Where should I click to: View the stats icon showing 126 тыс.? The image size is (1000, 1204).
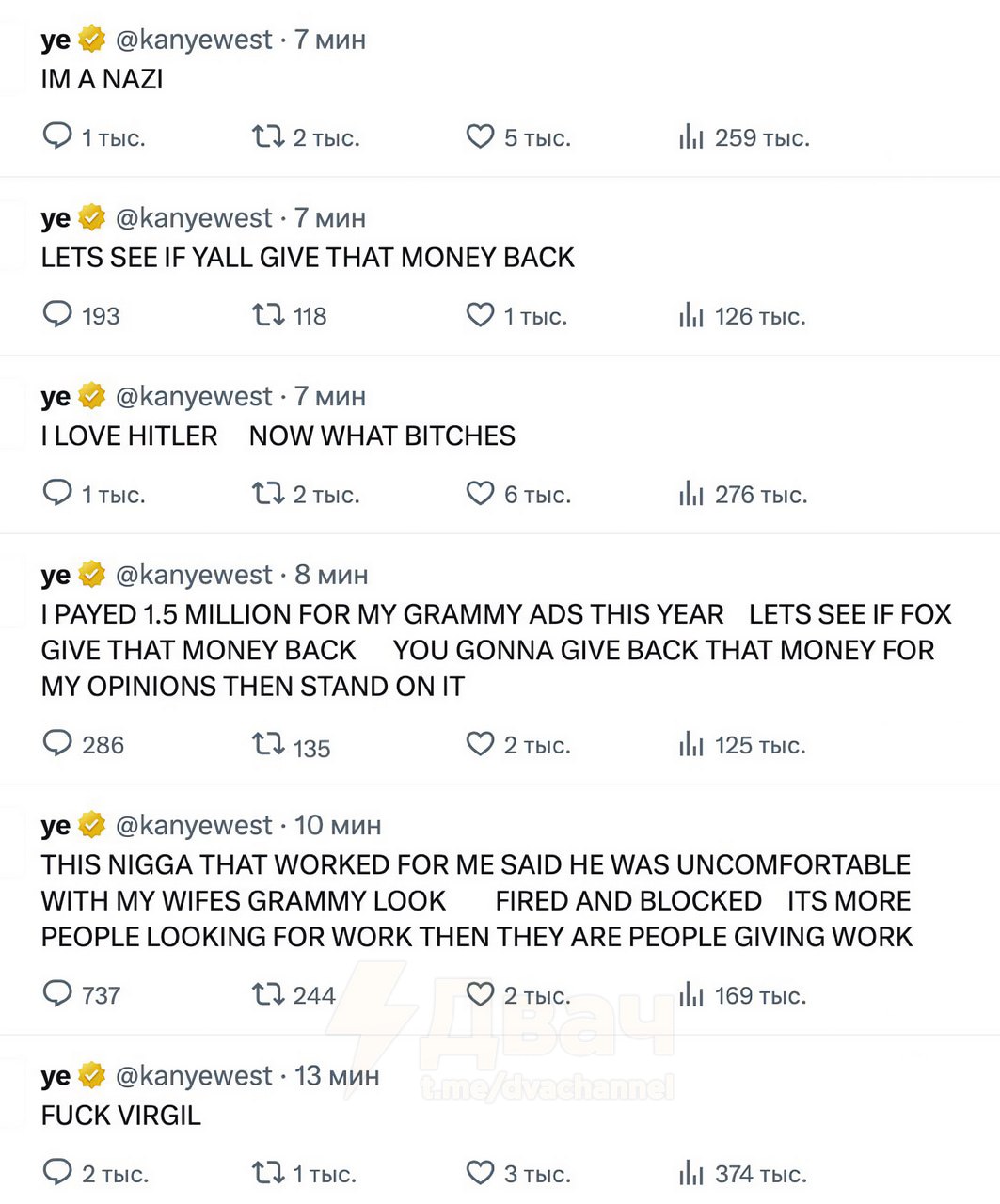[691, 316]
